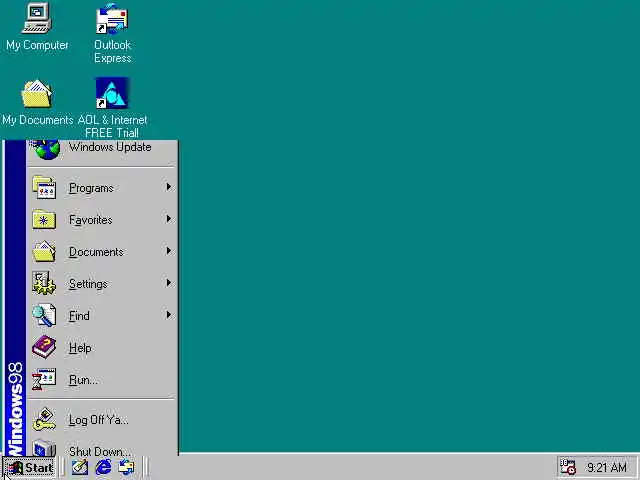
Task: Click the Run window icon
Action: coord(44,379)
